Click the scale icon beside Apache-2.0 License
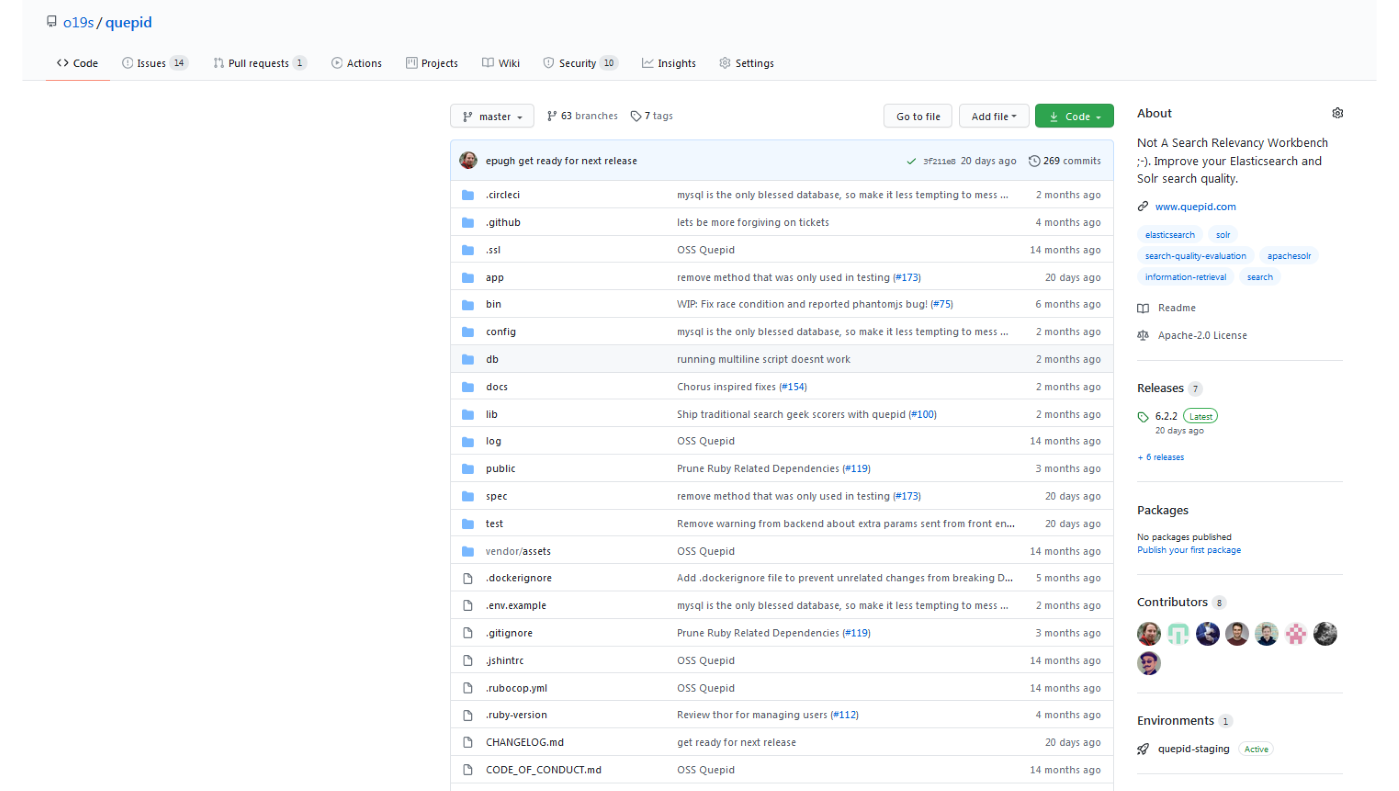 (x=1143, y=335)
